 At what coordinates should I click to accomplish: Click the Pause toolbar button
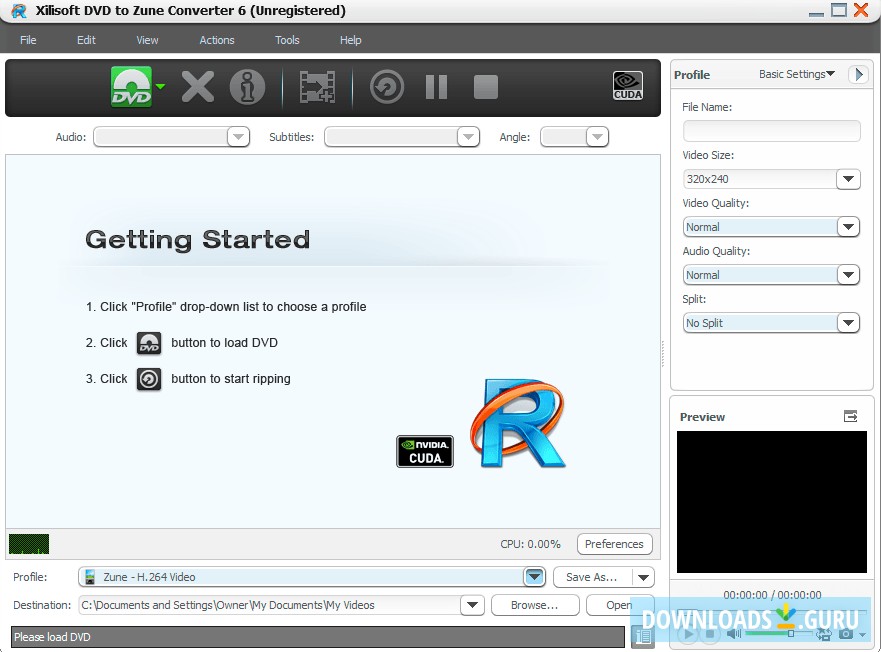pyautogui.click(x=437, y=87)
